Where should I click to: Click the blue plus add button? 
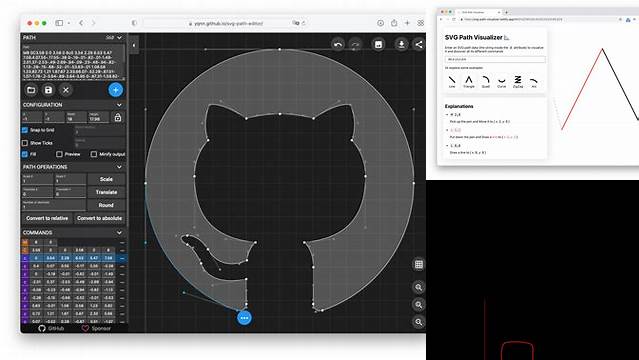(x=116, y=90)
